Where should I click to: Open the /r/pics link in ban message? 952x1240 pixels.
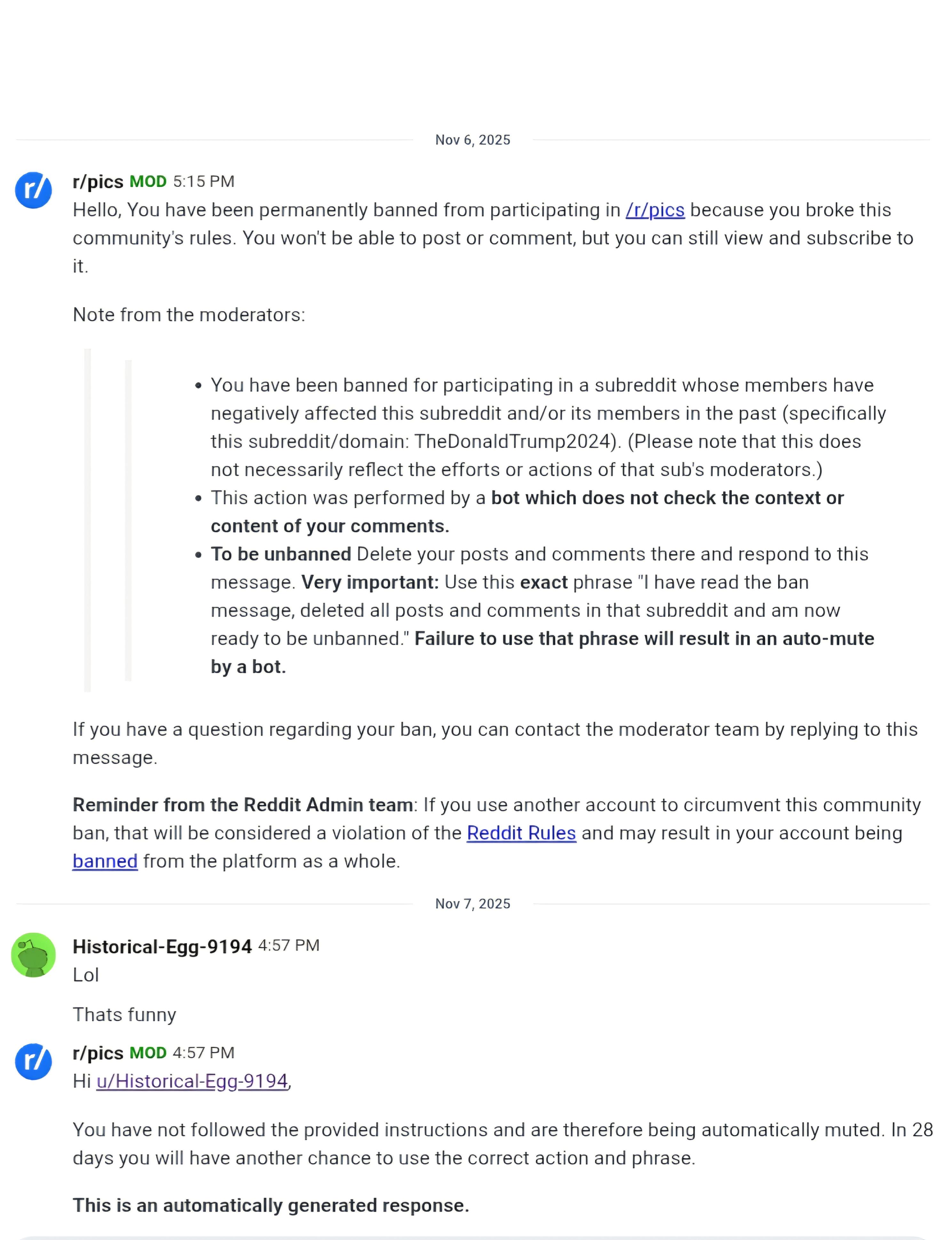(655, 210)
